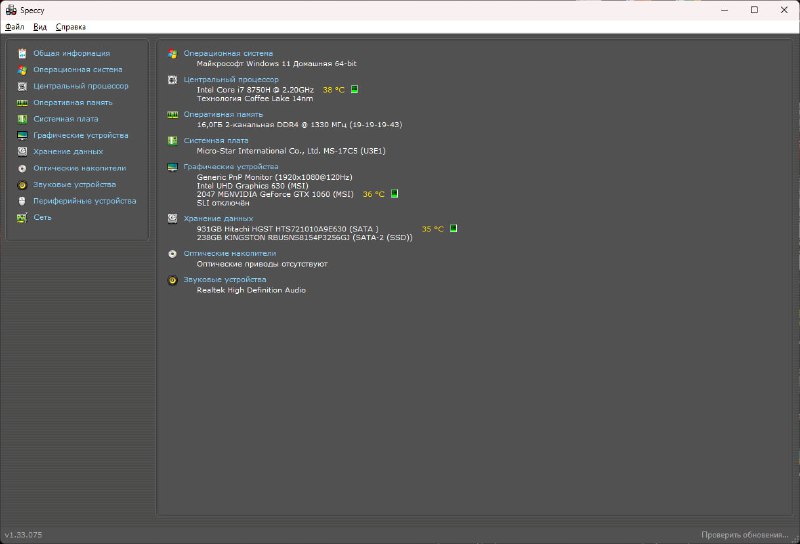This screenshot has height=544, width=800.
Task: Click the RAM icon beside Оперативная память summary
Action: (x=172, y=114)
